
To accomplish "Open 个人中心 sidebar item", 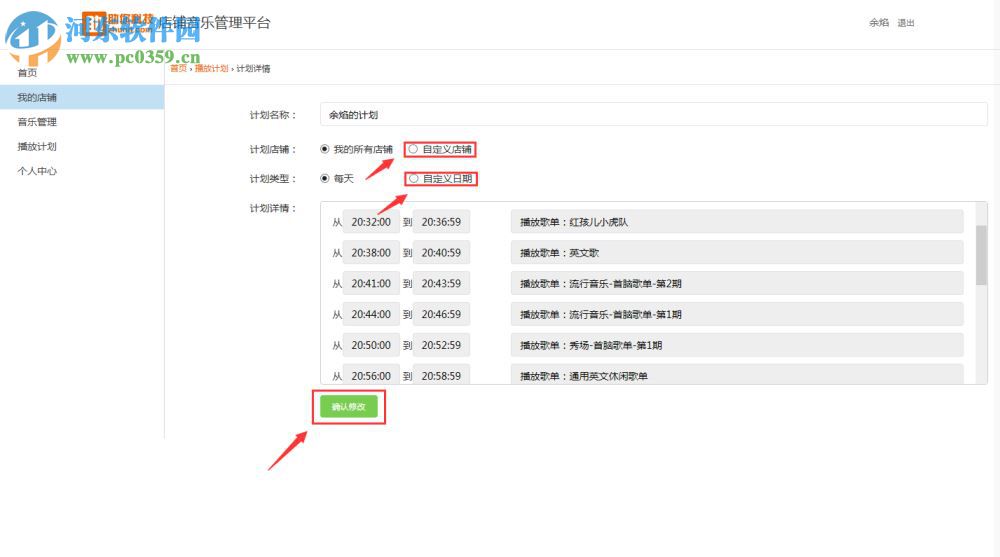I will (x=37, y=171).
